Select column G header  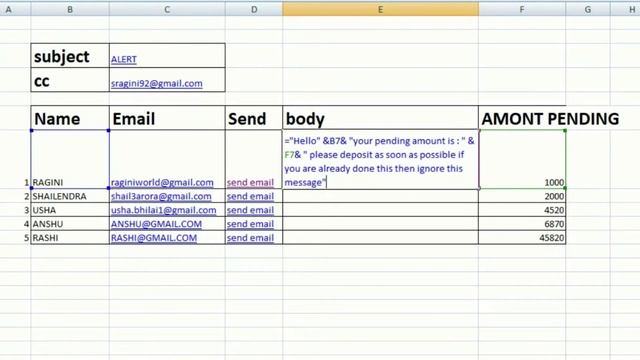588,9
